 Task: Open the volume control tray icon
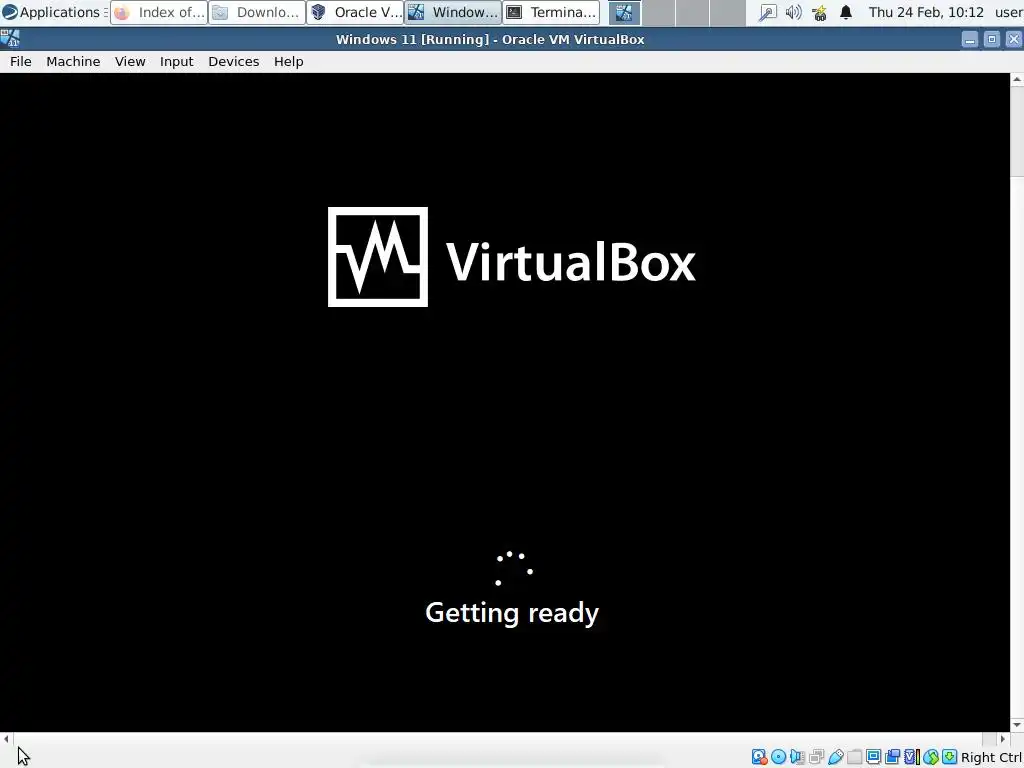pos(793,12)
